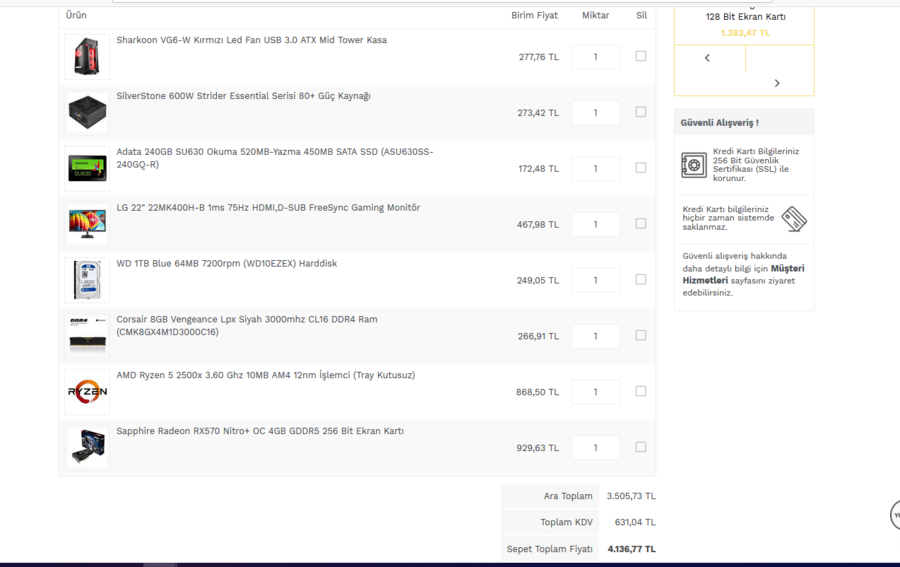Open the Adata SU630 SSD thumbnail
Image resolution: width=900 pixels, height=567 pixels.
coord(87,168)
